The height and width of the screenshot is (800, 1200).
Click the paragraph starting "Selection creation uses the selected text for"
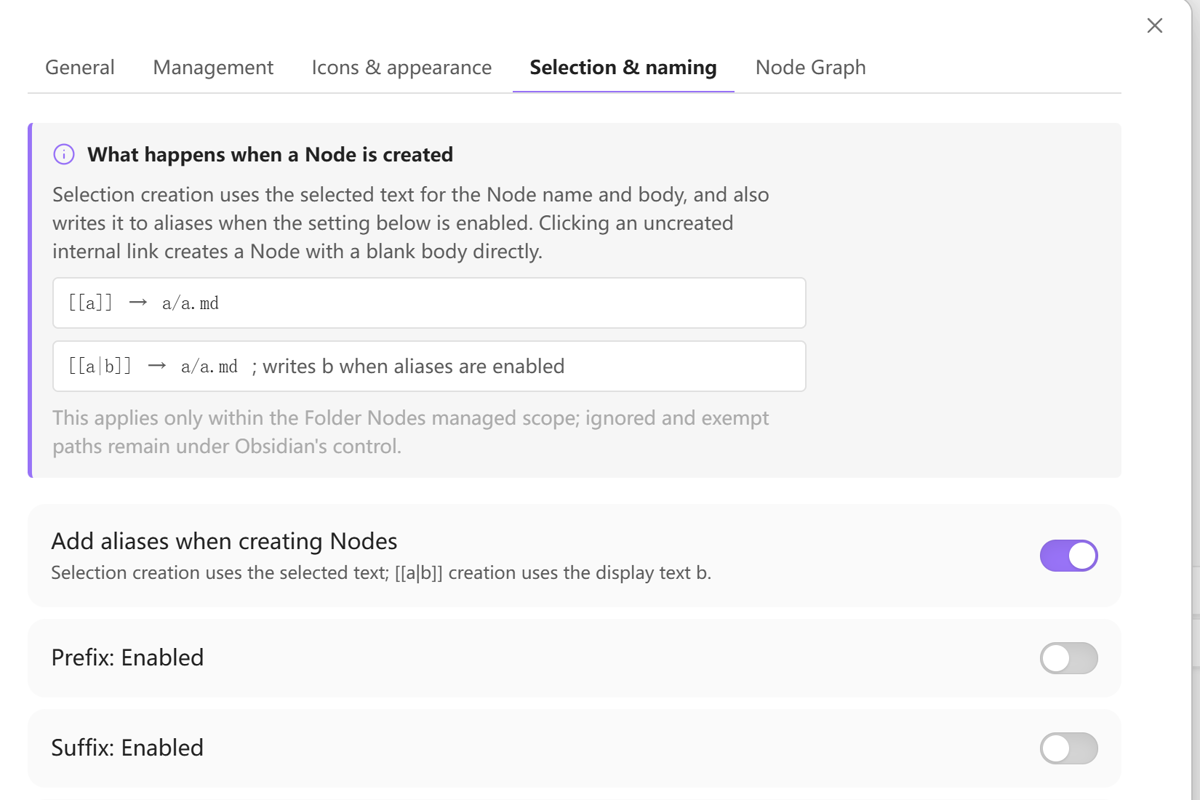[411, 223]
